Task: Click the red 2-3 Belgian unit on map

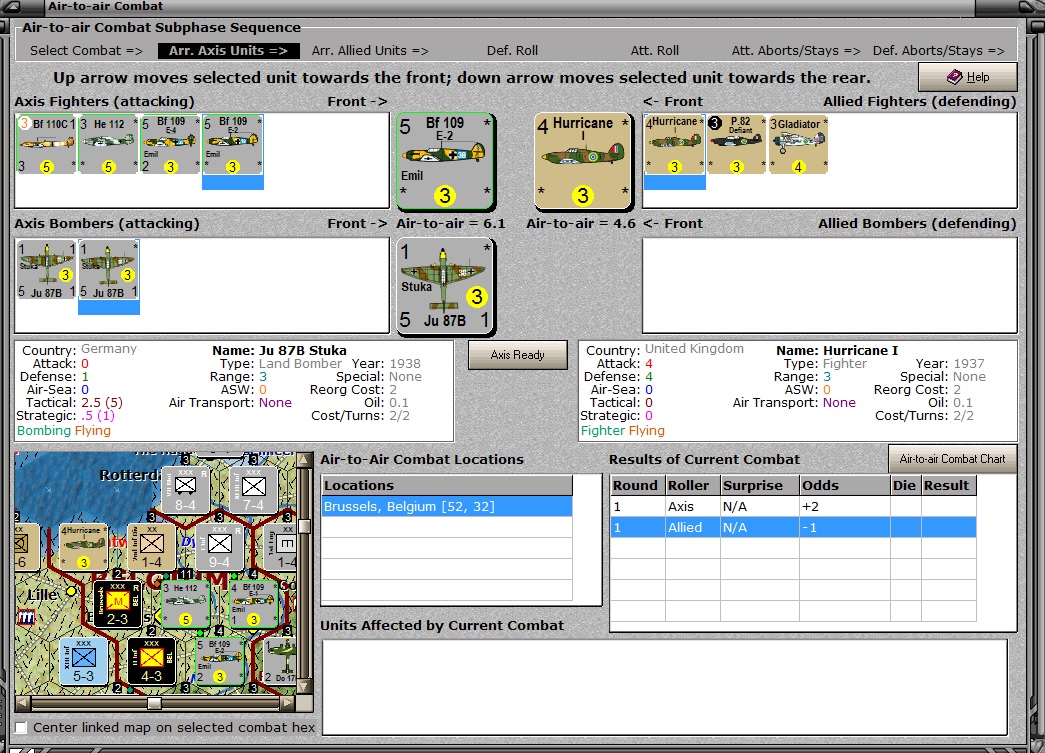Action: point(117,604)
